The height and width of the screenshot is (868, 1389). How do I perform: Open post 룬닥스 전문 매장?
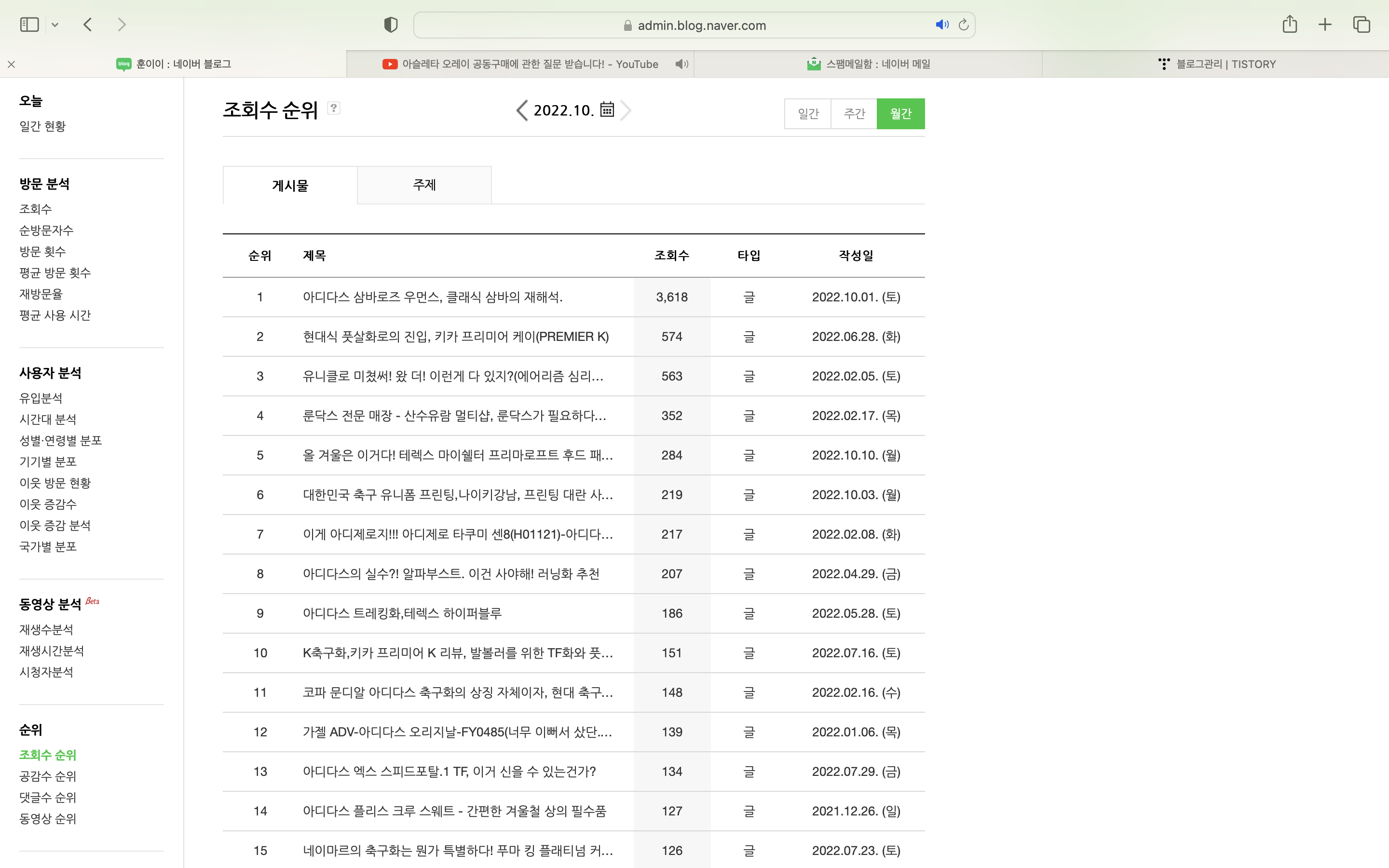point(455,416)
